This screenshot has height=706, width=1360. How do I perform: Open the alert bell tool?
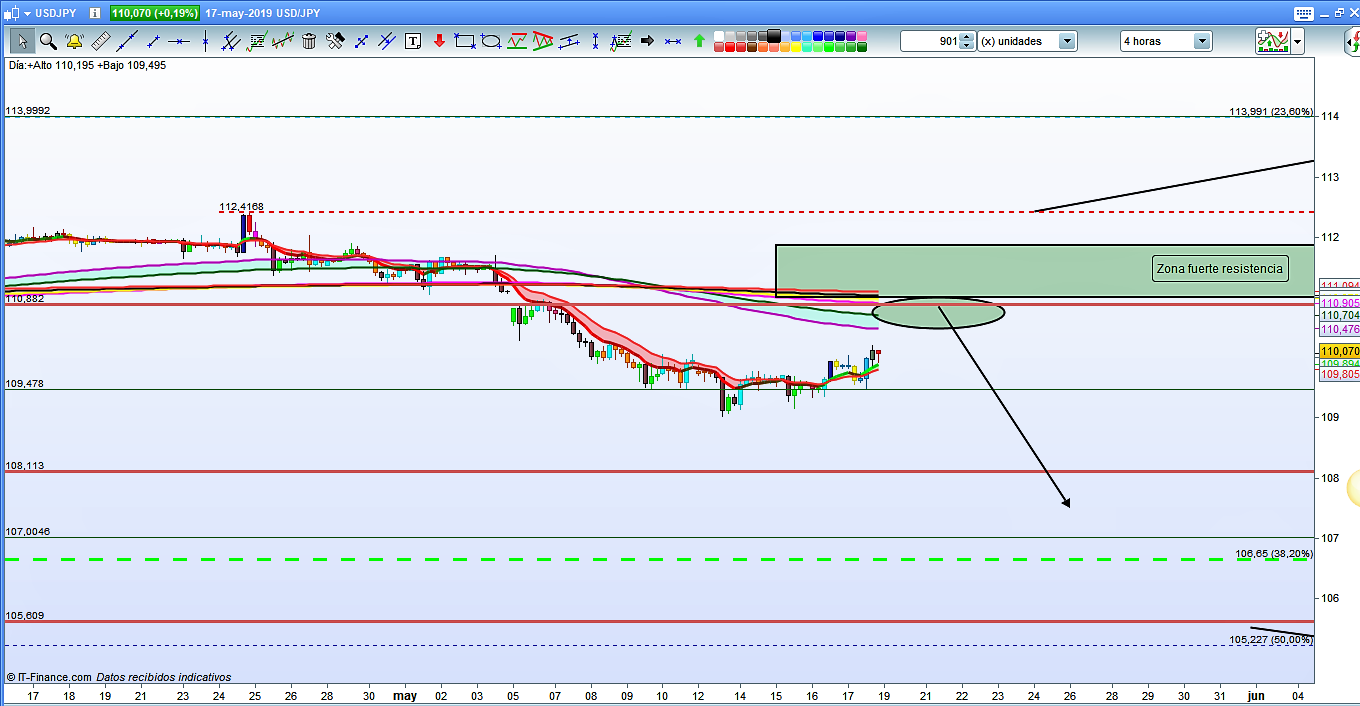pos(74,41)
